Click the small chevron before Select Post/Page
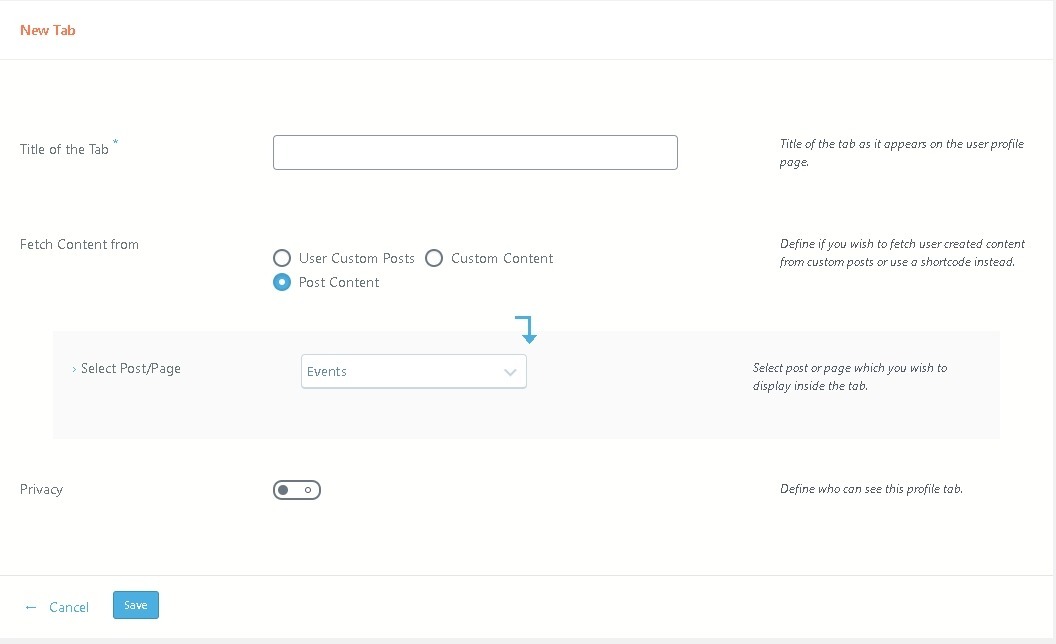The image size is (1056, 644). (74, 369)
